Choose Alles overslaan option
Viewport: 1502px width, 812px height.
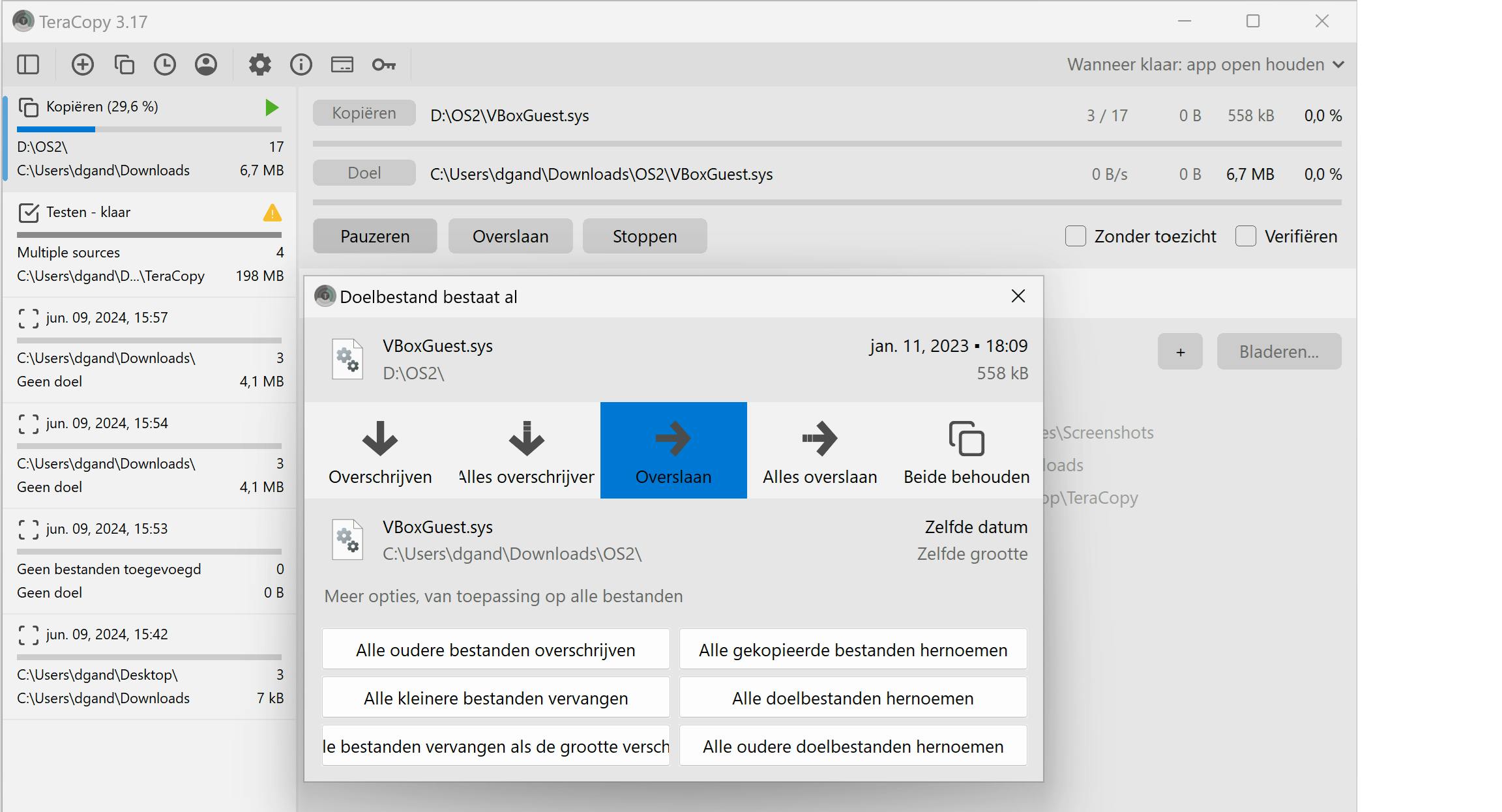click(819, 450)
